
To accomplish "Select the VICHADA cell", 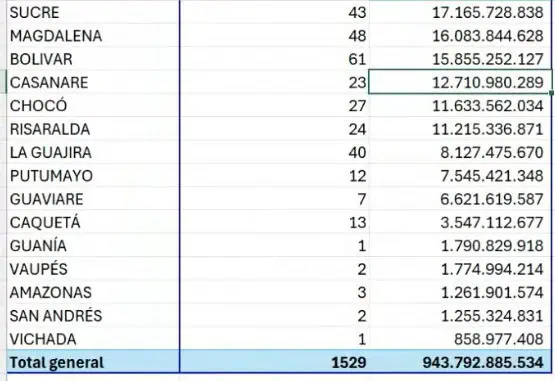I will tap(93, 339).
